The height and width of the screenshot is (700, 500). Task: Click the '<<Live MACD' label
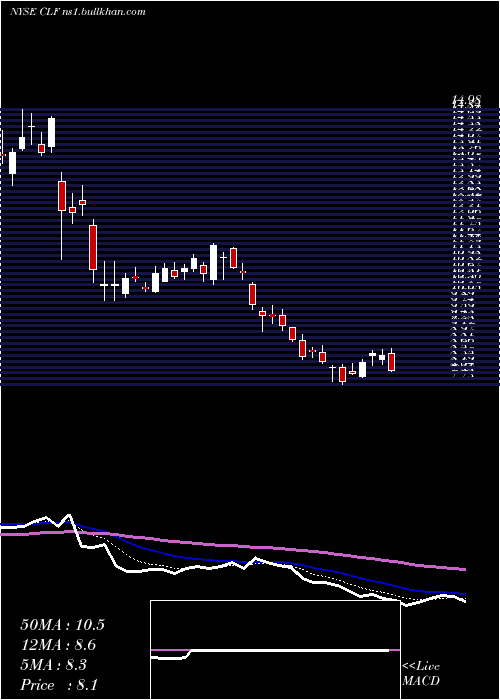click(421, 674)
